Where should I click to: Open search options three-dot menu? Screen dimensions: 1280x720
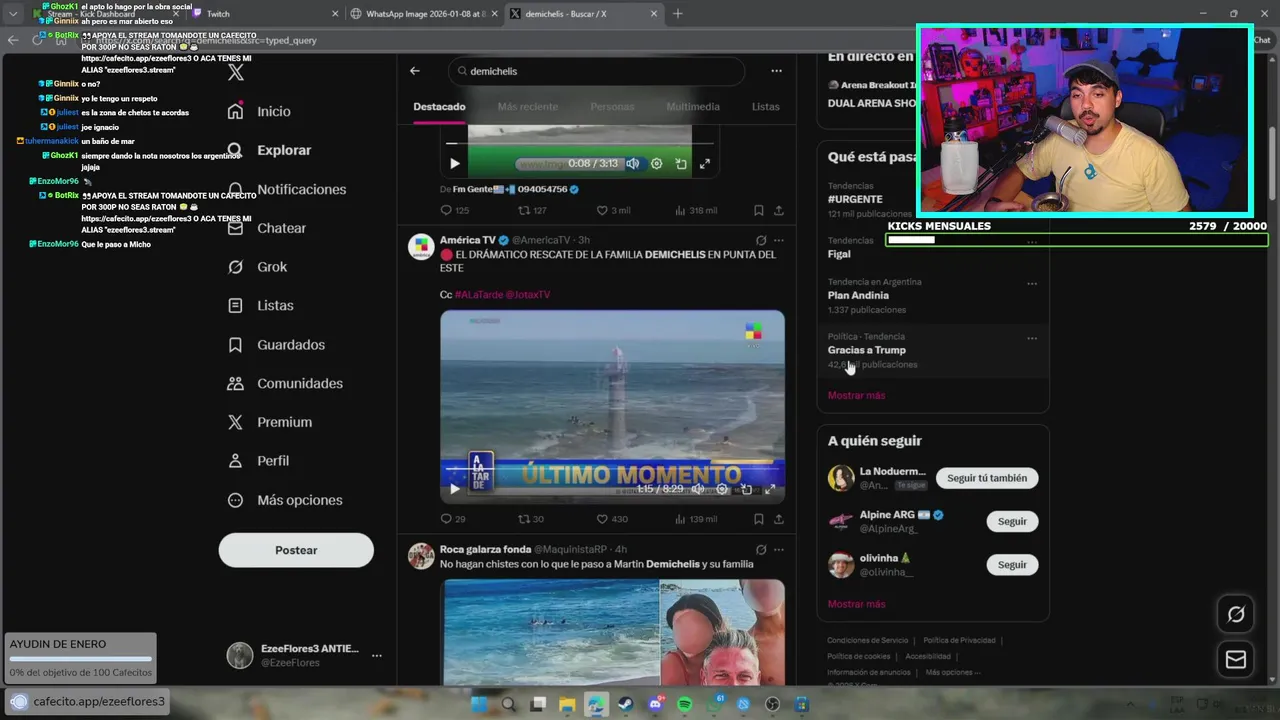pyautogui.click(x=776, y=71)
